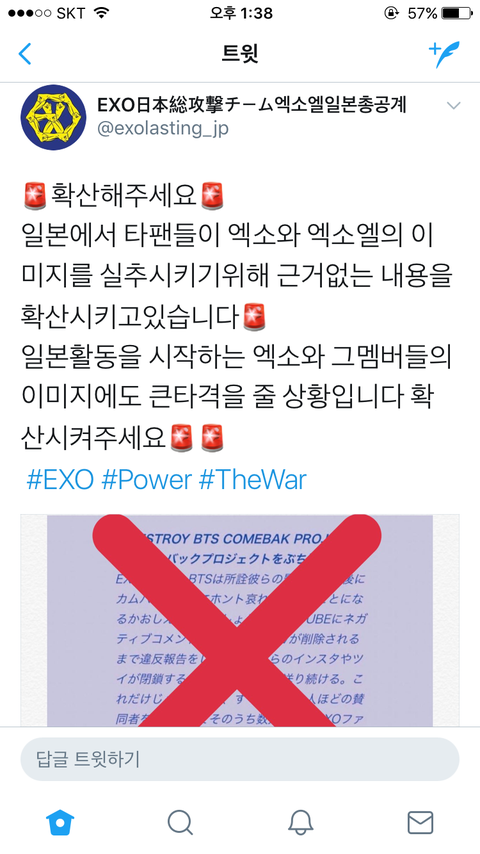Tap the 오후 1:38 clock in status bar
This screenshot has height=854, width=480.
(x=241, y=13)
